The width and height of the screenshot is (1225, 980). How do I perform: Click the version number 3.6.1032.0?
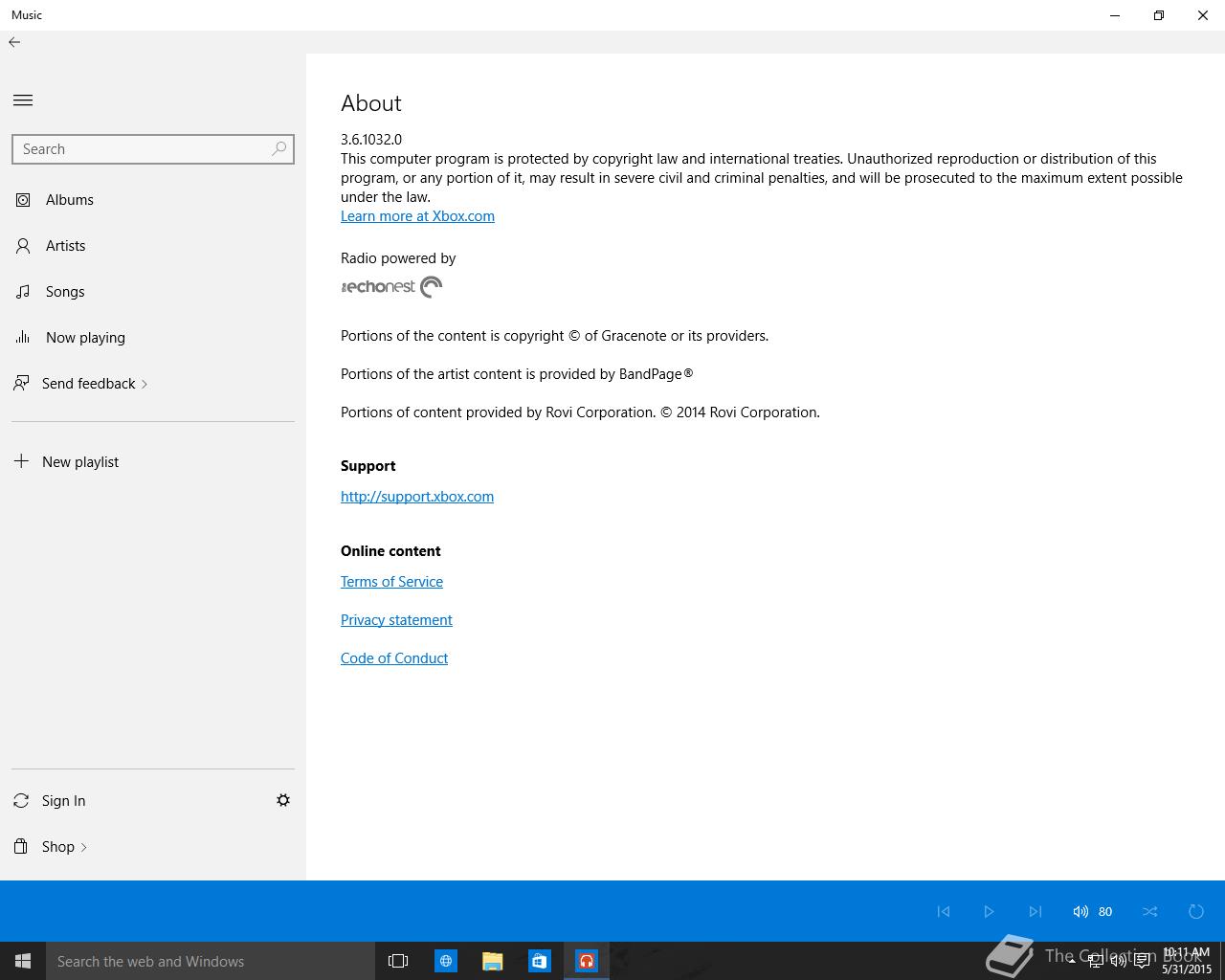(371, 140)
